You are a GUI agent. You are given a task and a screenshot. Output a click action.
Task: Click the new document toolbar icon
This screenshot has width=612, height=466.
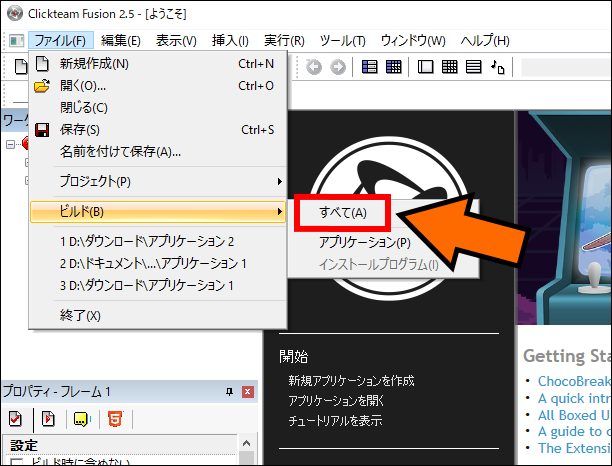click(21, 67)
